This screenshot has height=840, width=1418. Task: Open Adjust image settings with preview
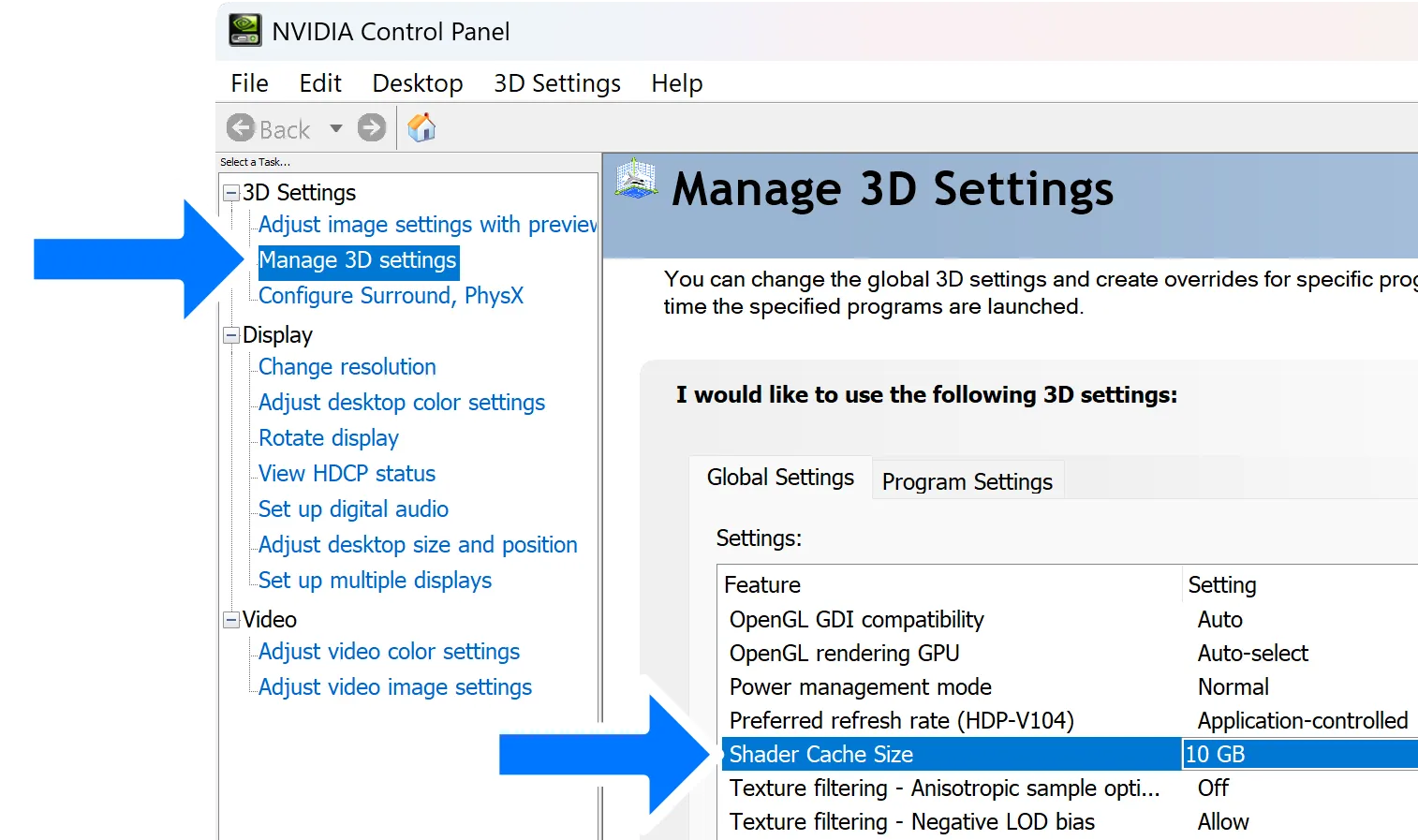pos(426,225)
